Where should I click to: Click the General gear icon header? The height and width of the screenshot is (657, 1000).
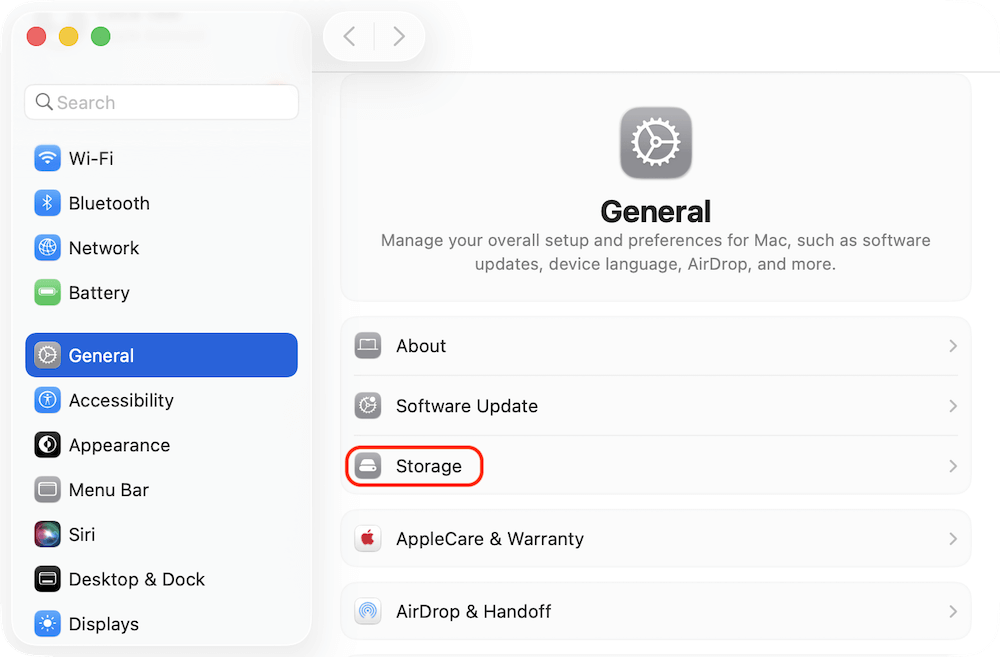(655, 143)
